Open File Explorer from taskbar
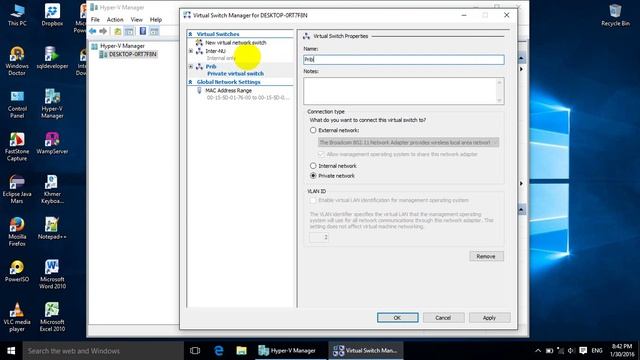The image size is (640, 360). tap(241, 351)
